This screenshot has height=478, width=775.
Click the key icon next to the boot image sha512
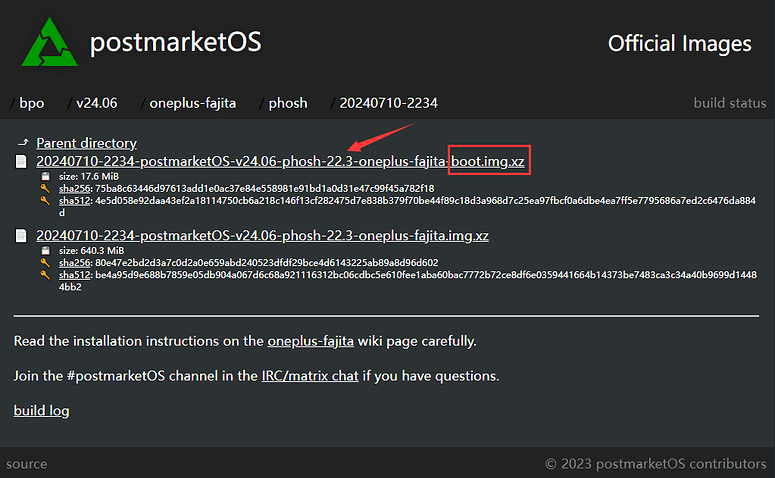pyautogui.click(x=45, y=200)
